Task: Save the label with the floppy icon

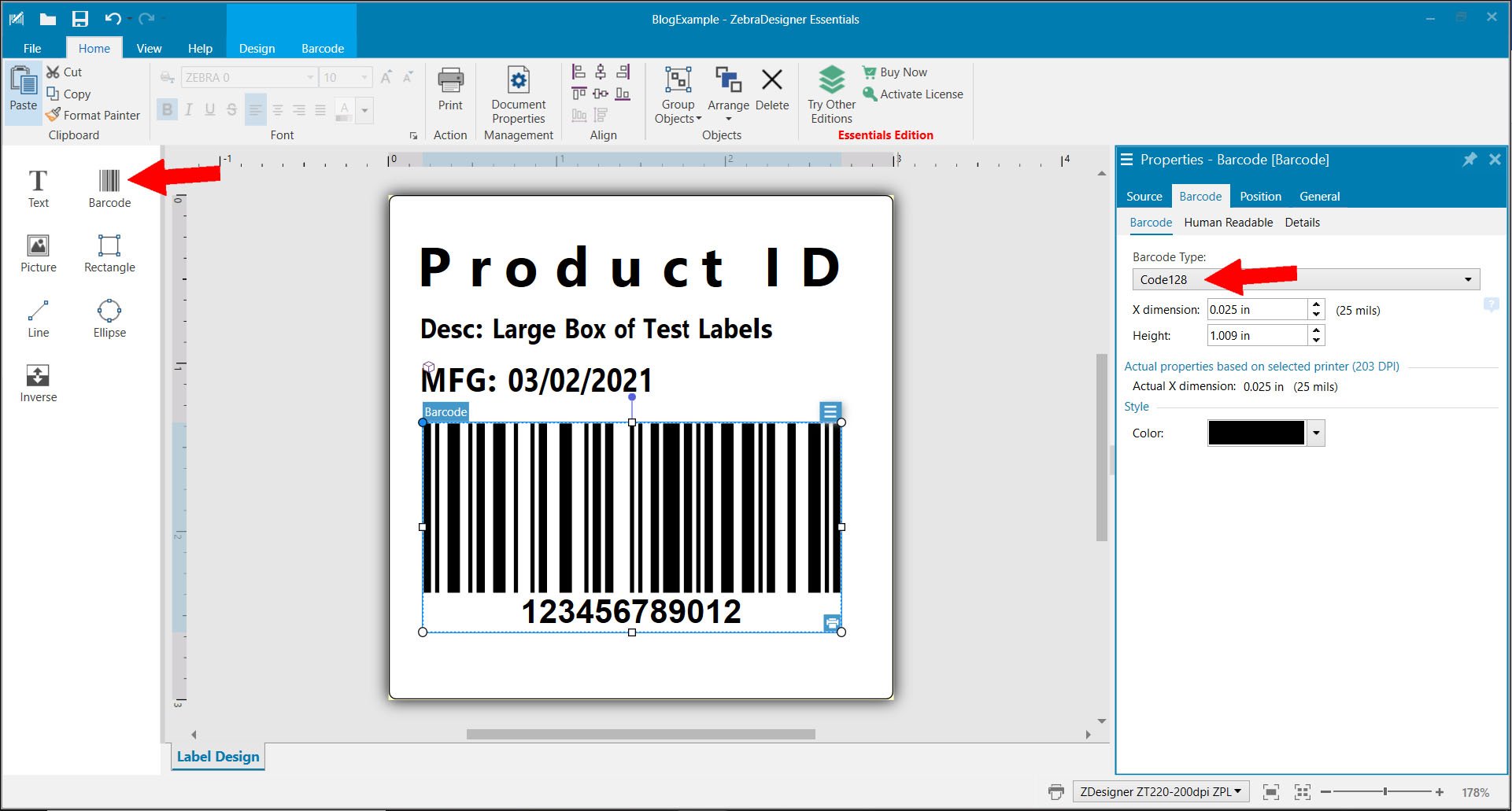Action: point(80,19)
